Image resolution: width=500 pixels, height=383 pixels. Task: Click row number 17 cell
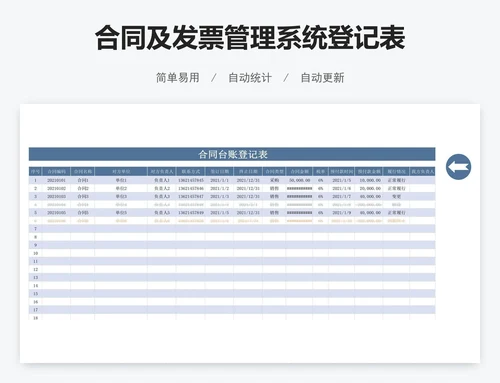click(35, 310)
